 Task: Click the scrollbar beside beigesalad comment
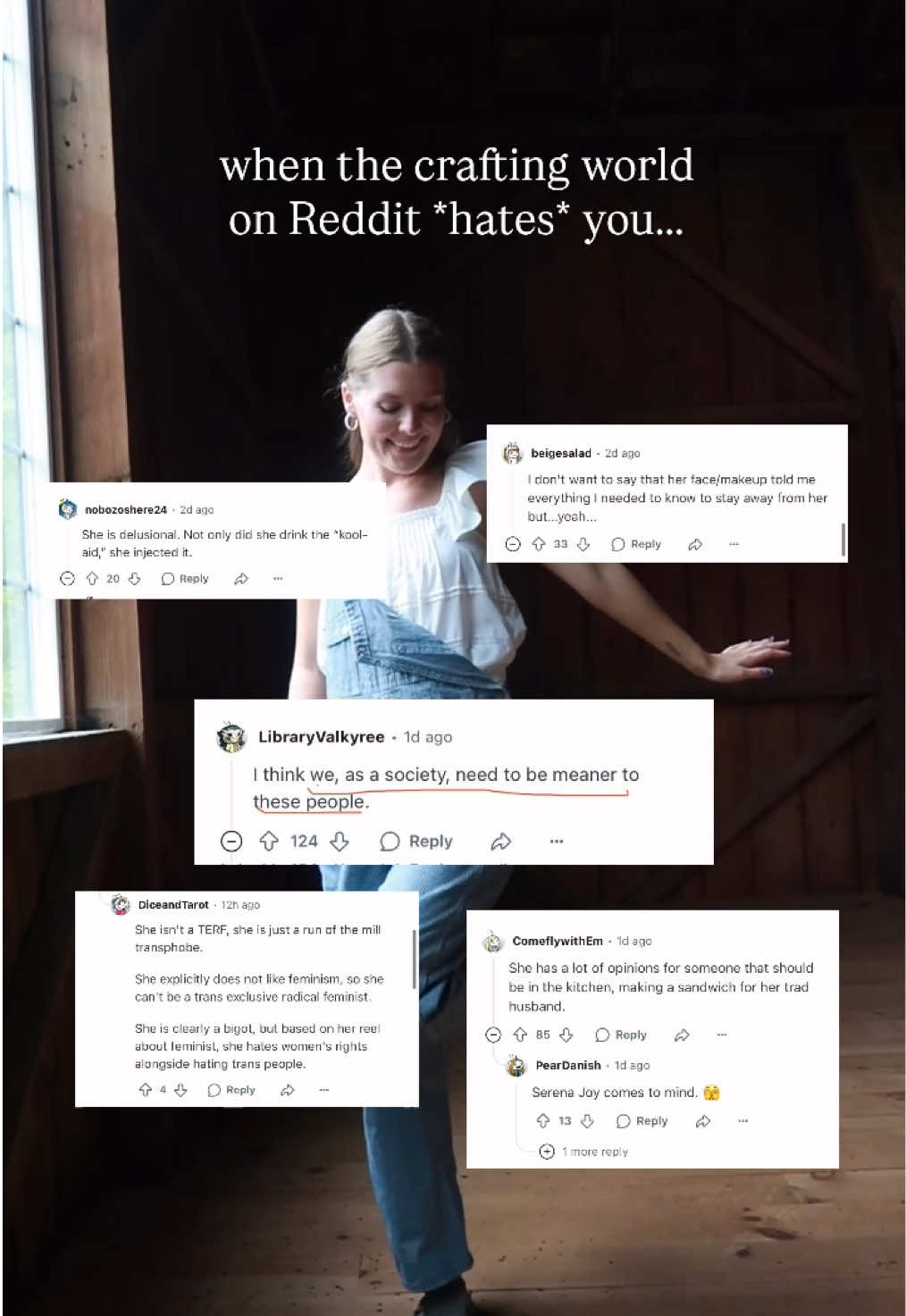click(843, 540)
